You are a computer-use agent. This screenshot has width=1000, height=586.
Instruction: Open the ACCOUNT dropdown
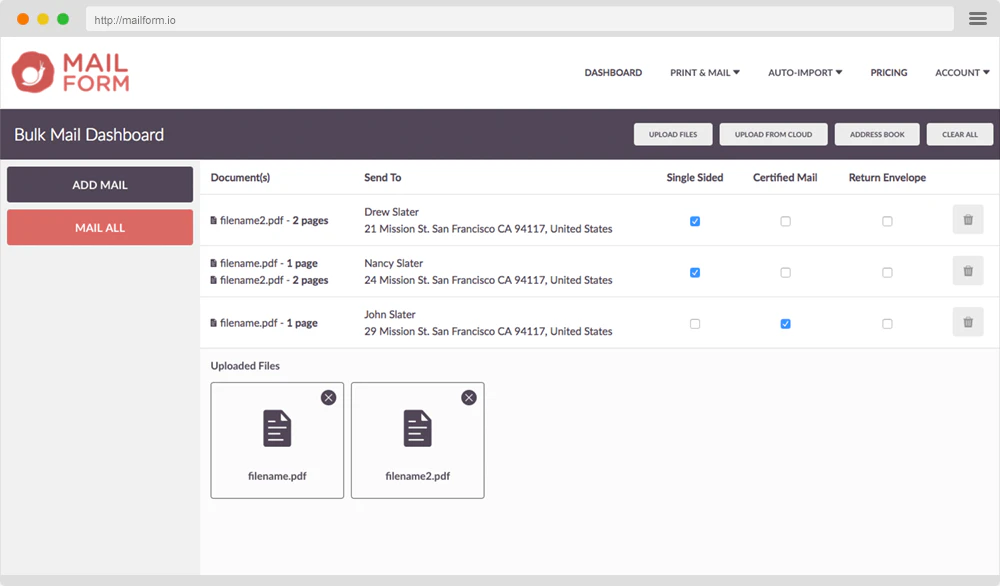pyautogui.click(x=960, y=72)
